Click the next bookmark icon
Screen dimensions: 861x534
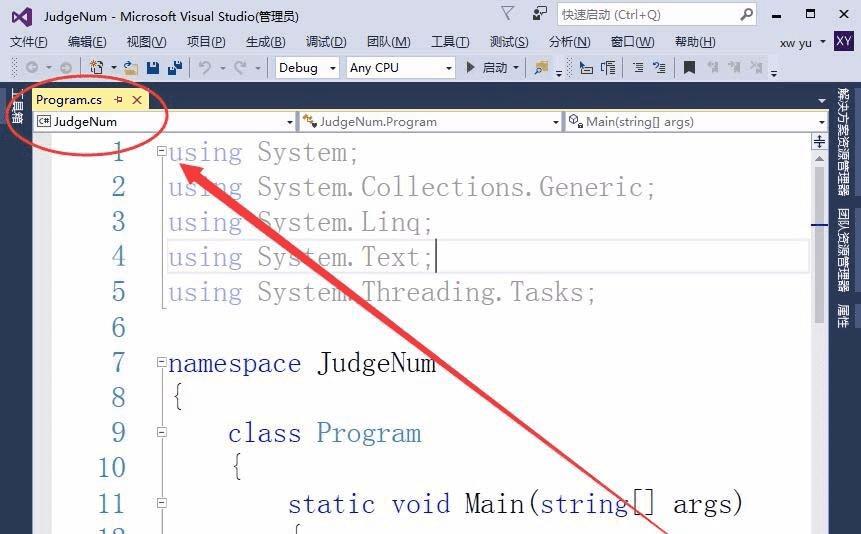[734, 68]
